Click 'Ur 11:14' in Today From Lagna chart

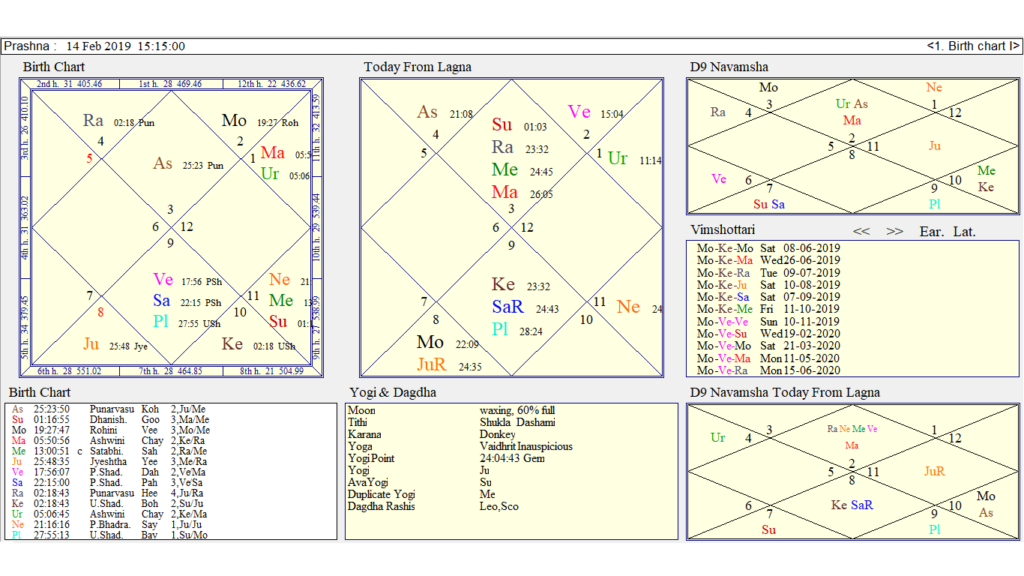pyautogui.click(x=634, y=159)
